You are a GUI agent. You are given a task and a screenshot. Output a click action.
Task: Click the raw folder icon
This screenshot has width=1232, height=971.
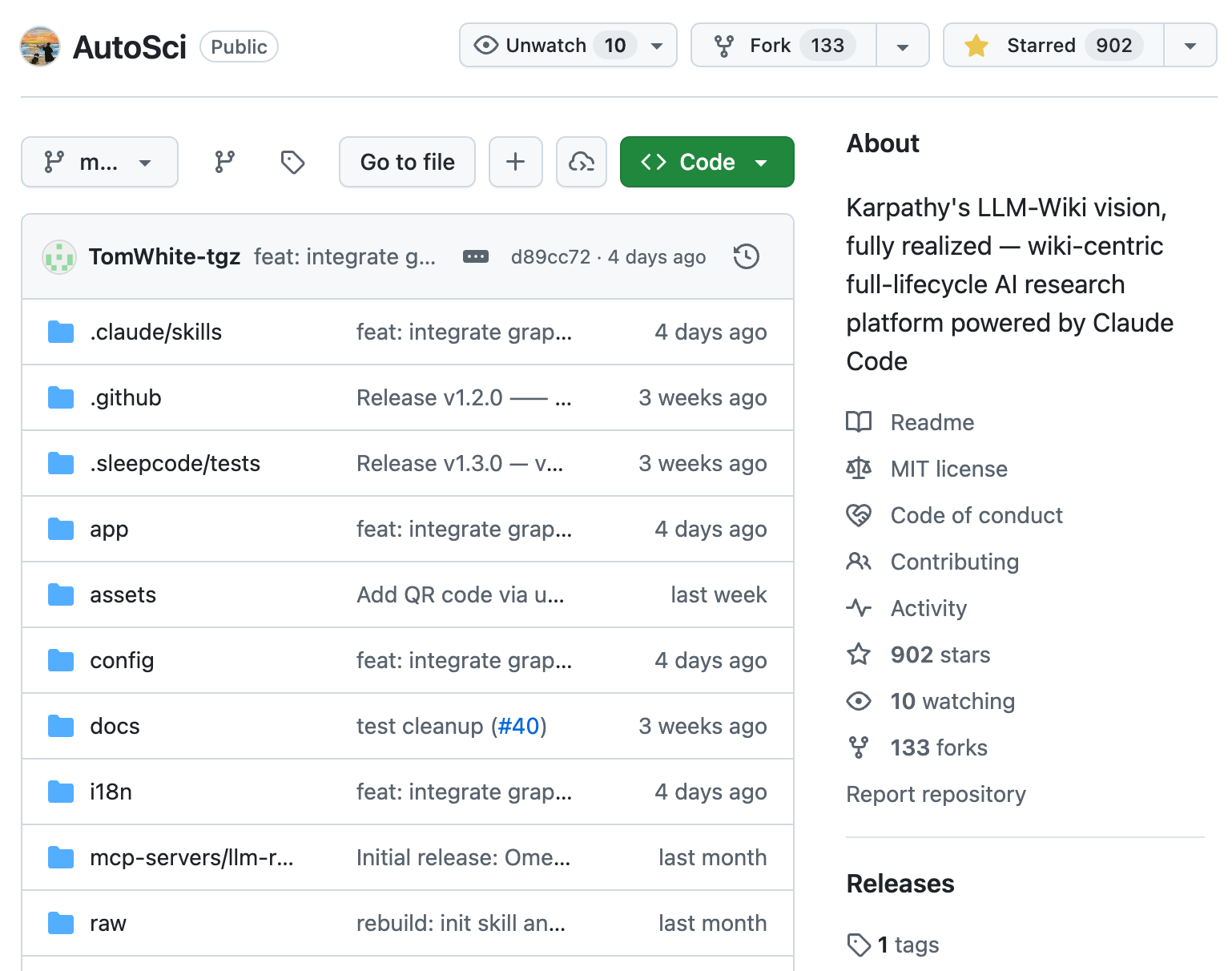tap(61, 923)
